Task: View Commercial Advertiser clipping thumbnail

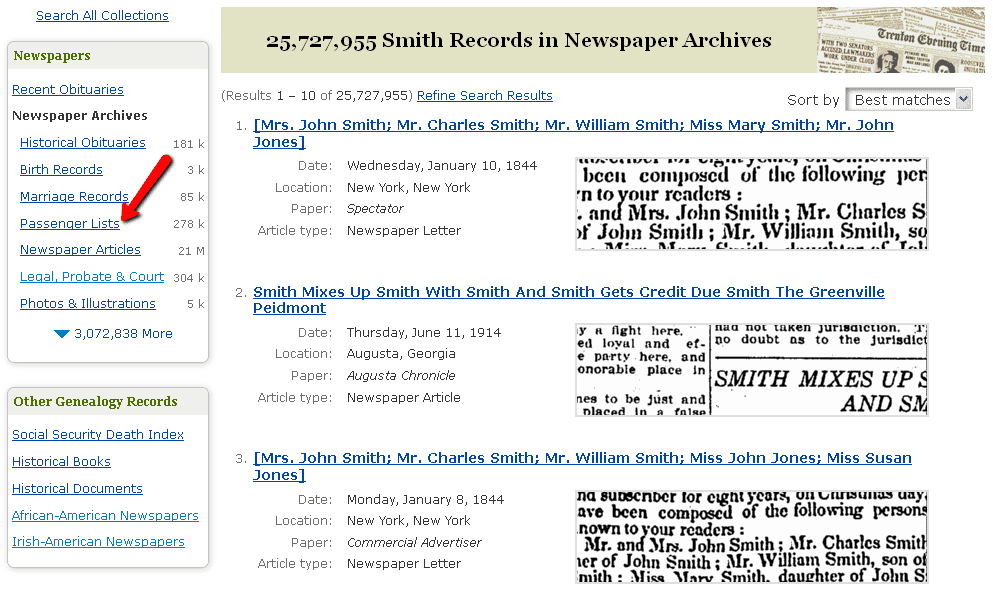Action: (751, 536)
